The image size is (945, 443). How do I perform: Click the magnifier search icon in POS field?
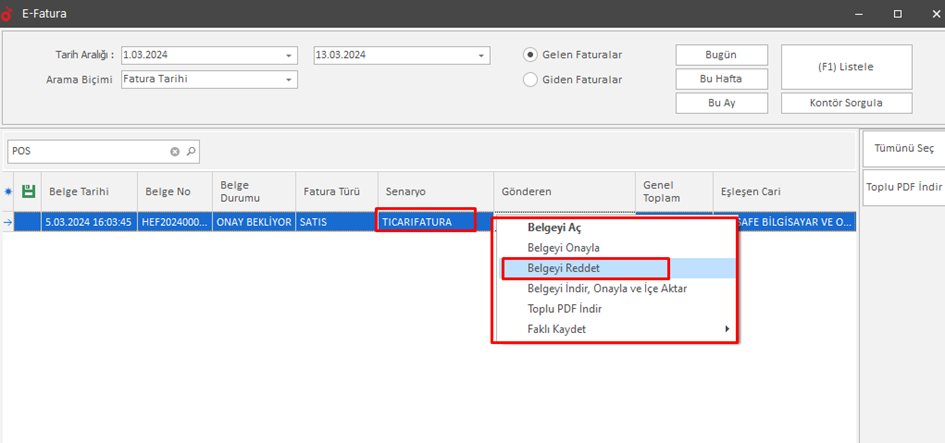[190, 152]
